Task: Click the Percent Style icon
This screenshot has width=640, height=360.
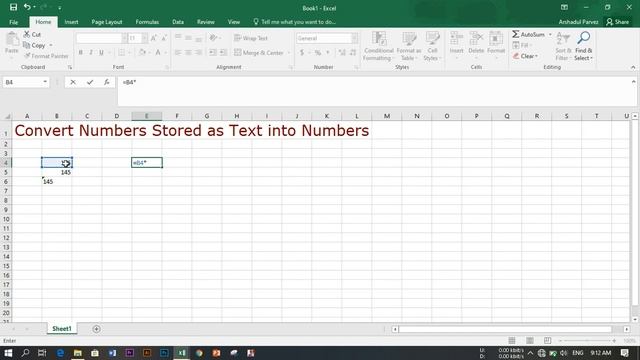Action: click(x=318, y=53)
